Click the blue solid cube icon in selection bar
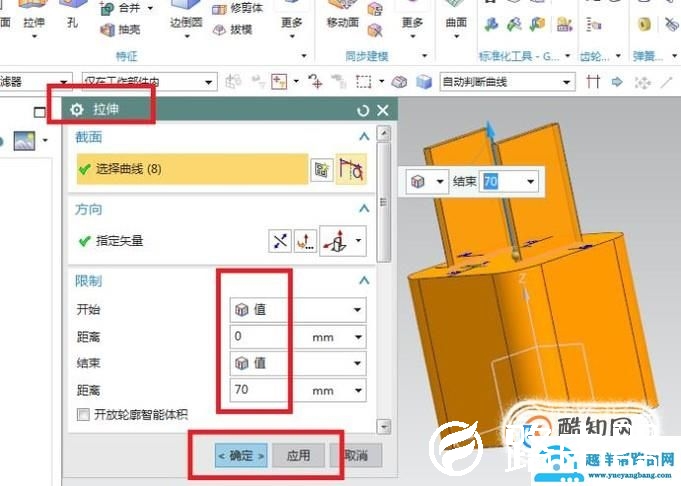Screen dimensions: 681x486 (423, 82)
